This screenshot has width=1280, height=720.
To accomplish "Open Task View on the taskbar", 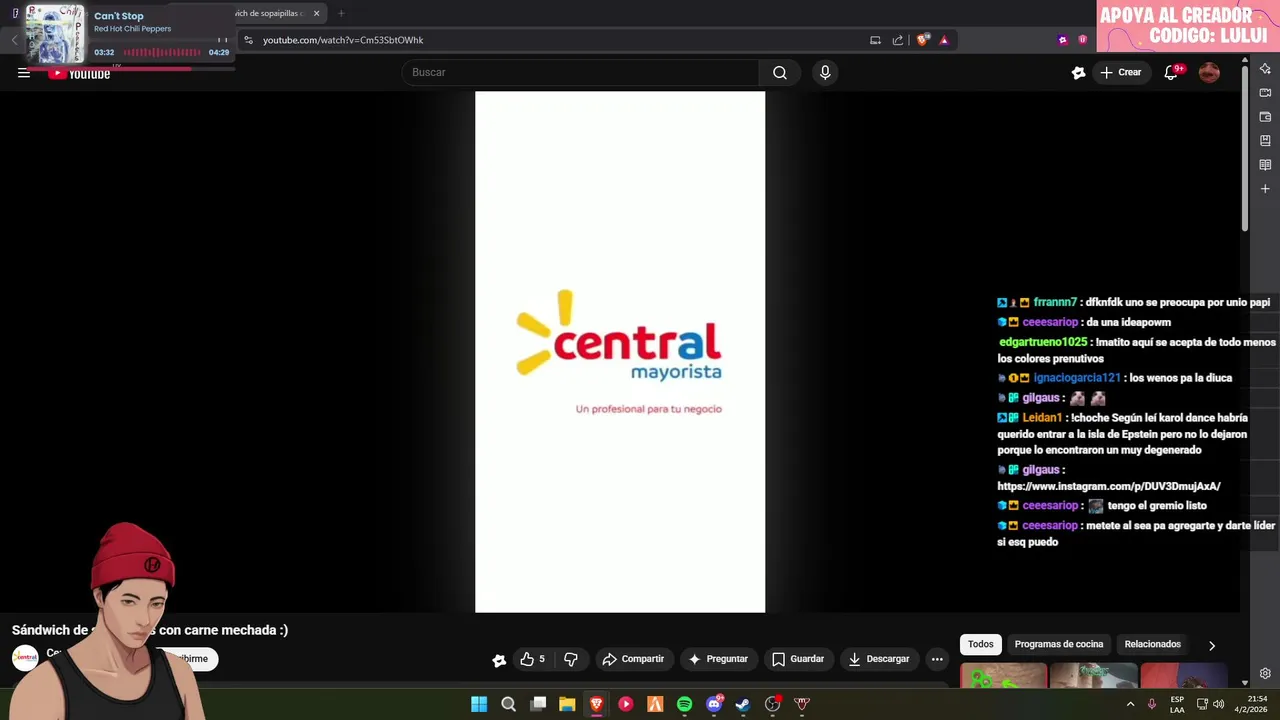I will (538, 704).
